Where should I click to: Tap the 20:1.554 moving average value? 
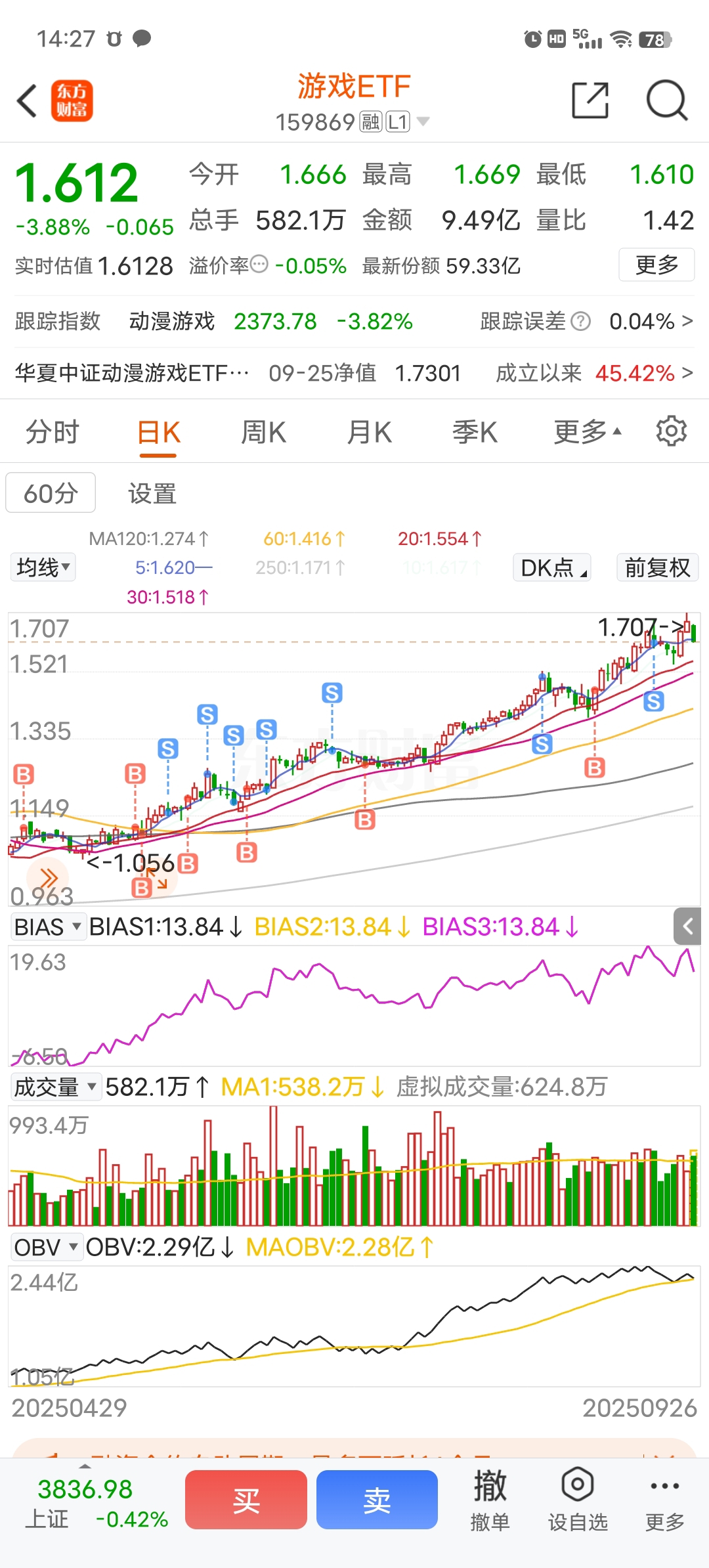coord(440,538)
